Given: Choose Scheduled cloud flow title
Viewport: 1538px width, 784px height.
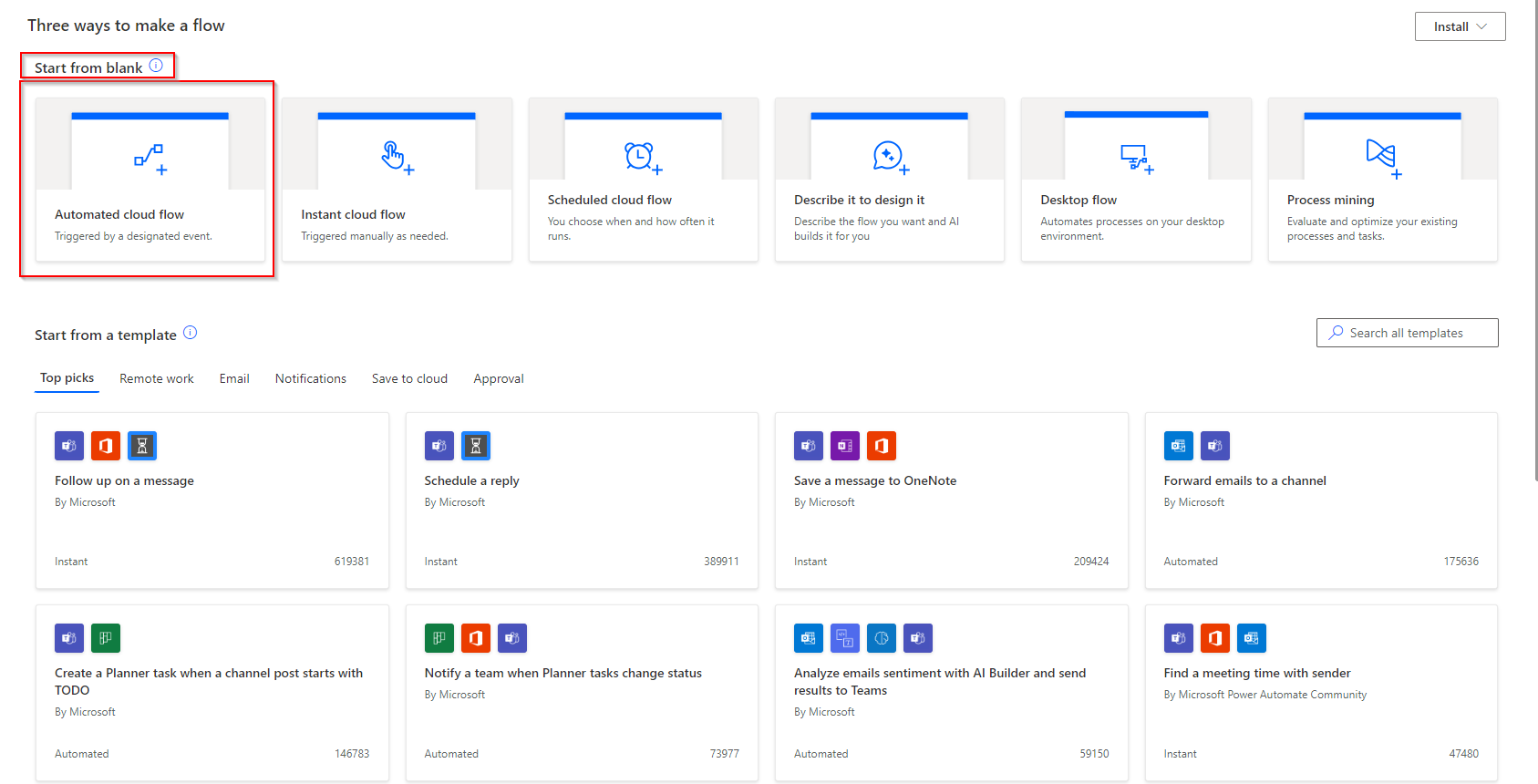Looking at the screenshot, I should click(x=610, y=200).
